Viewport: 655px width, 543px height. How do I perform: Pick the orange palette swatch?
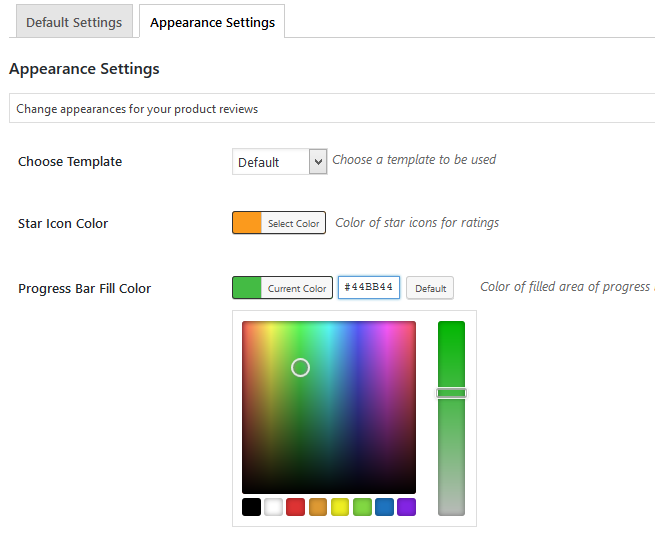pos(318,507)
